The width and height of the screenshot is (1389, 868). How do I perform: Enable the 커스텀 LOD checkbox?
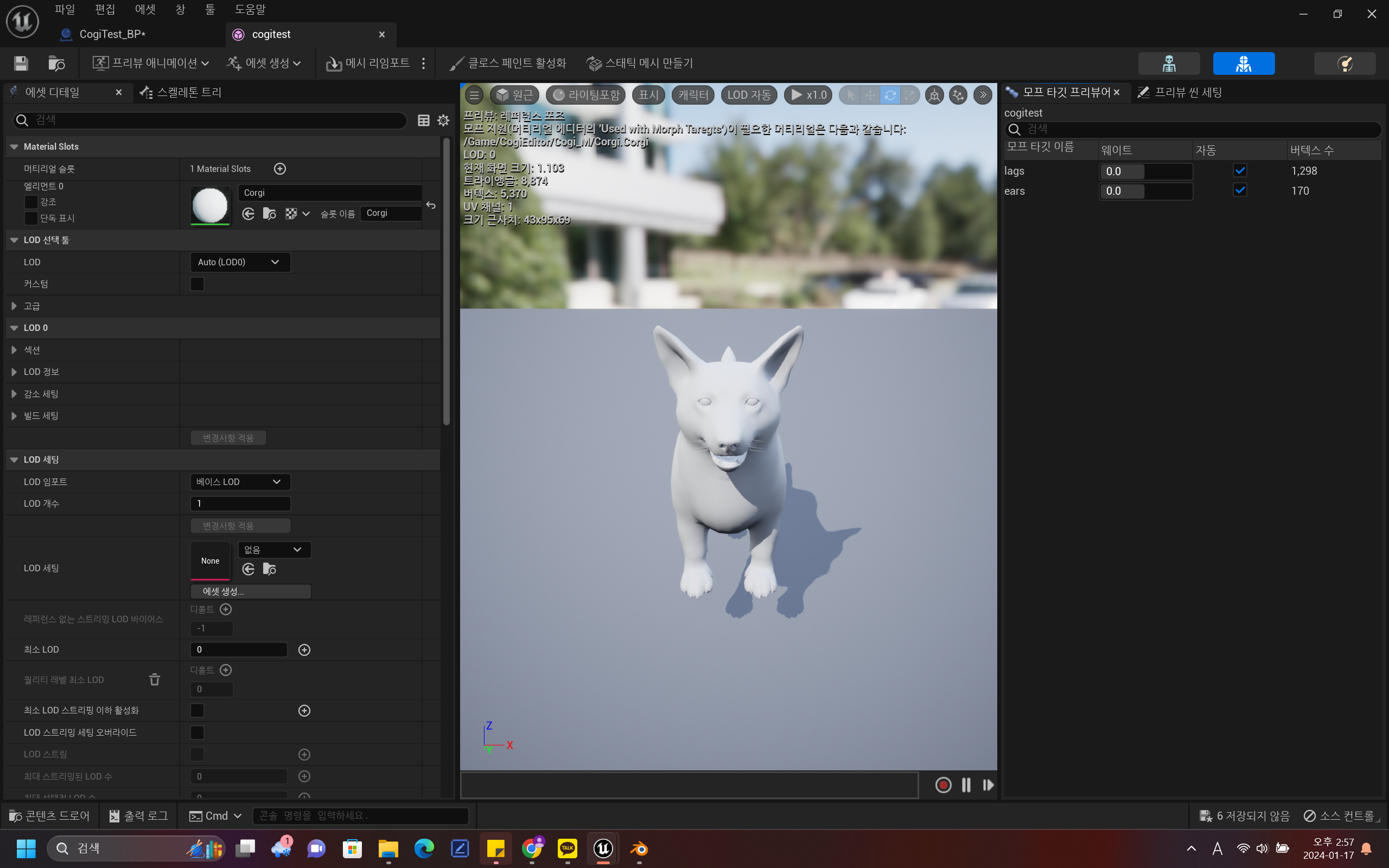pos(197,284)
